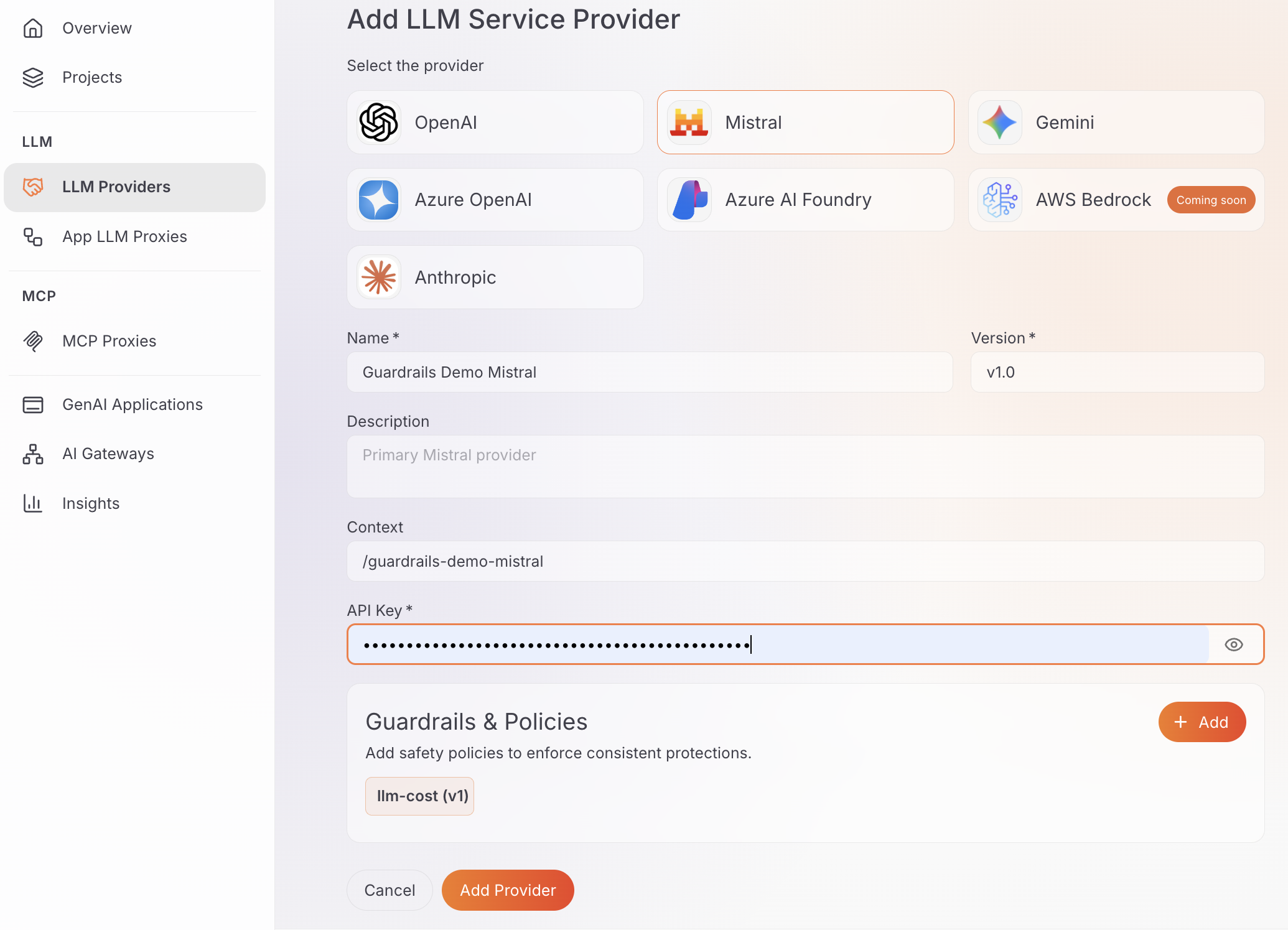The width and height of the screenshot is (1288, 930).
Task: Click the Mistral logo icon
Action: point(689,123)
